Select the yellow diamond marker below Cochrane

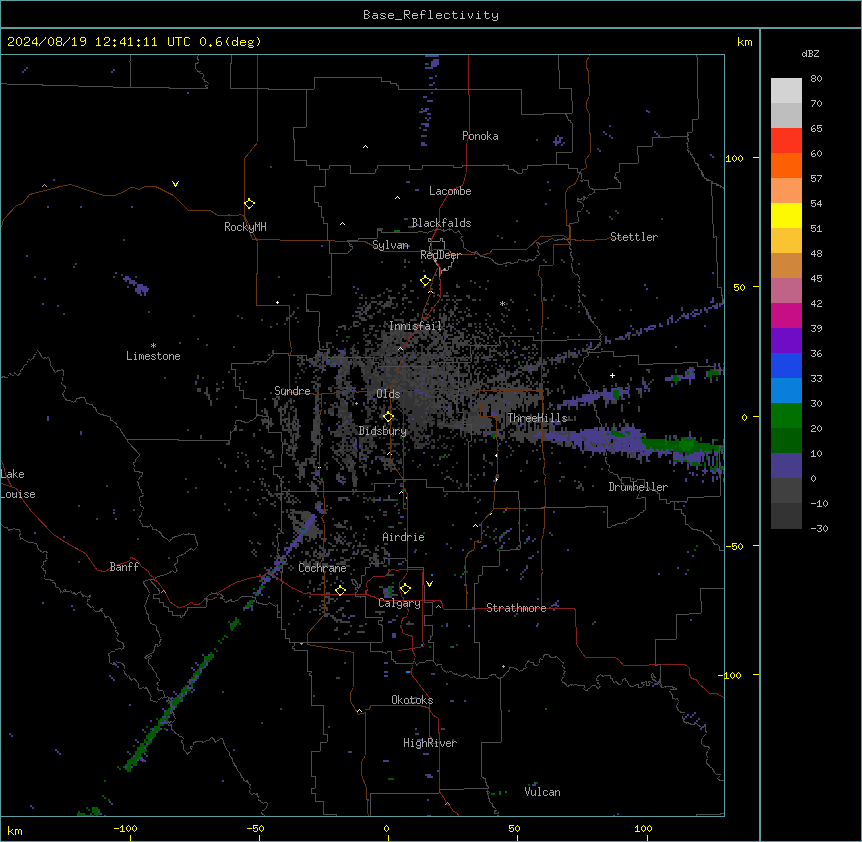point(340,590)
